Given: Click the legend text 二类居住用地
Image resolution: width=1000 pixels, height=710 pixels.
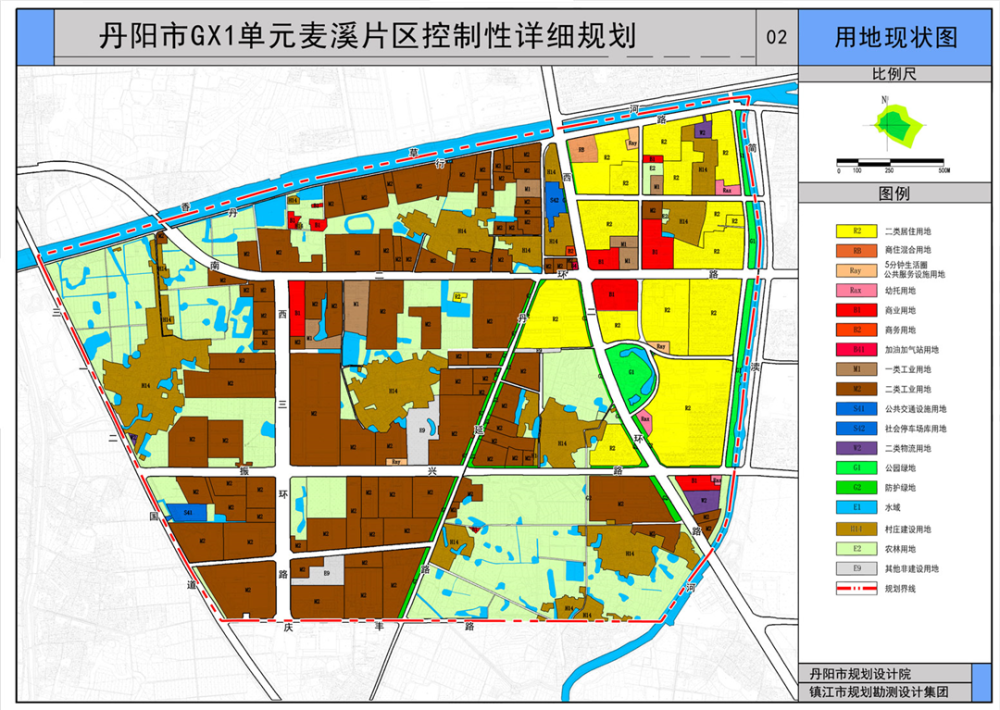Looking at the screenshot, I should pos(908,232).
